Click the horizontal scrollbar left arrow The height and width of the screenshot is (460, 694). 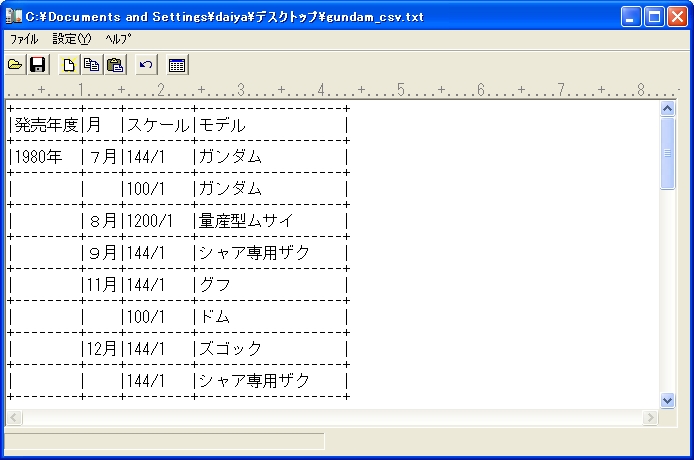point(14,417)
